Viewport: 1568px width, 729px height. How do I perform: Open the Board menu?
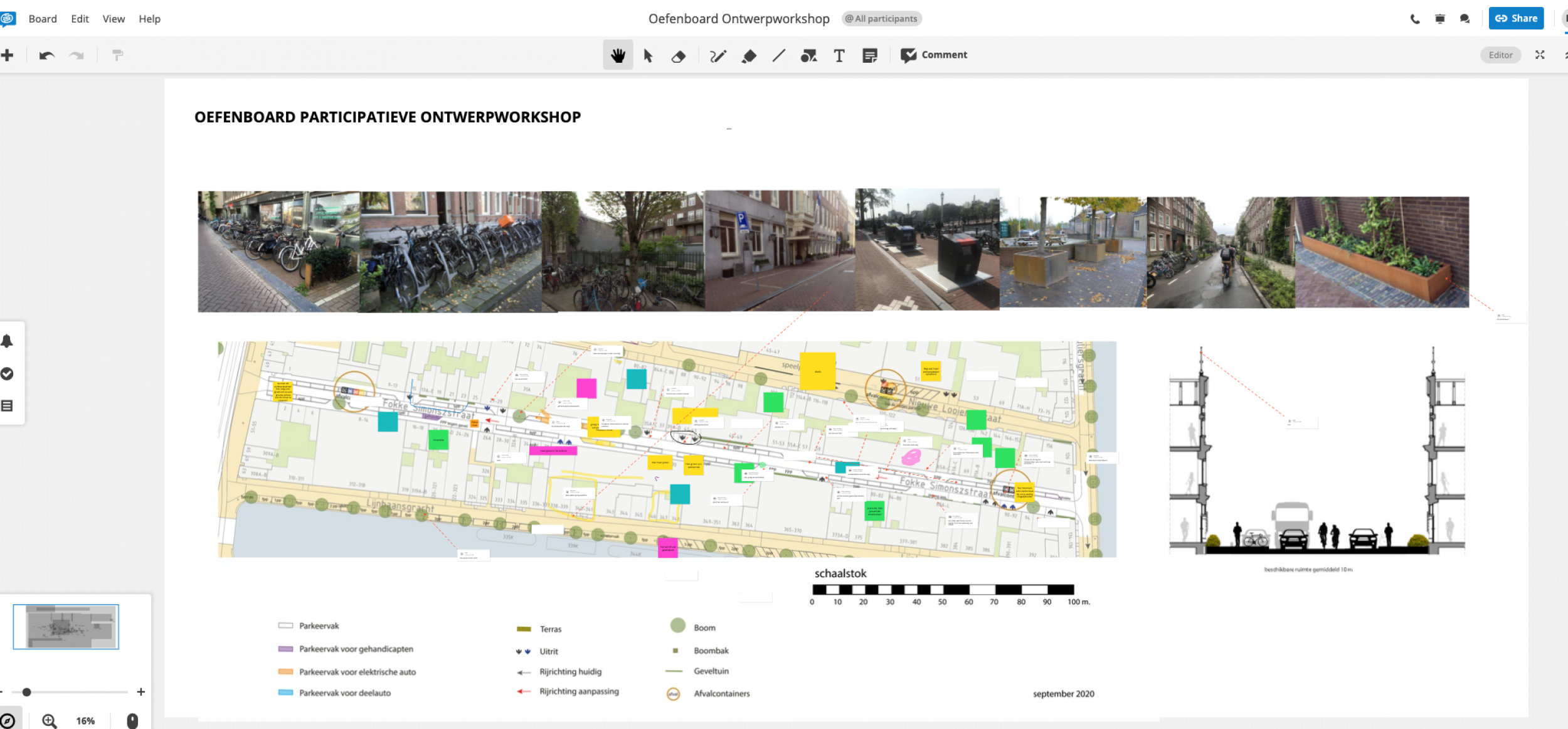tap(43, 19)
